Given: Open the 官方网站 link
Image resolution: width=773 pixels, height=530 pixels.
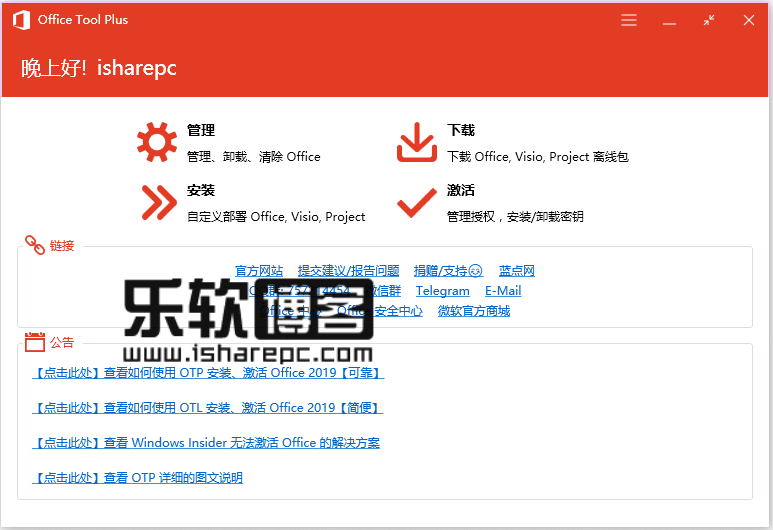Looking at the screenshot, I should [259, 271].
